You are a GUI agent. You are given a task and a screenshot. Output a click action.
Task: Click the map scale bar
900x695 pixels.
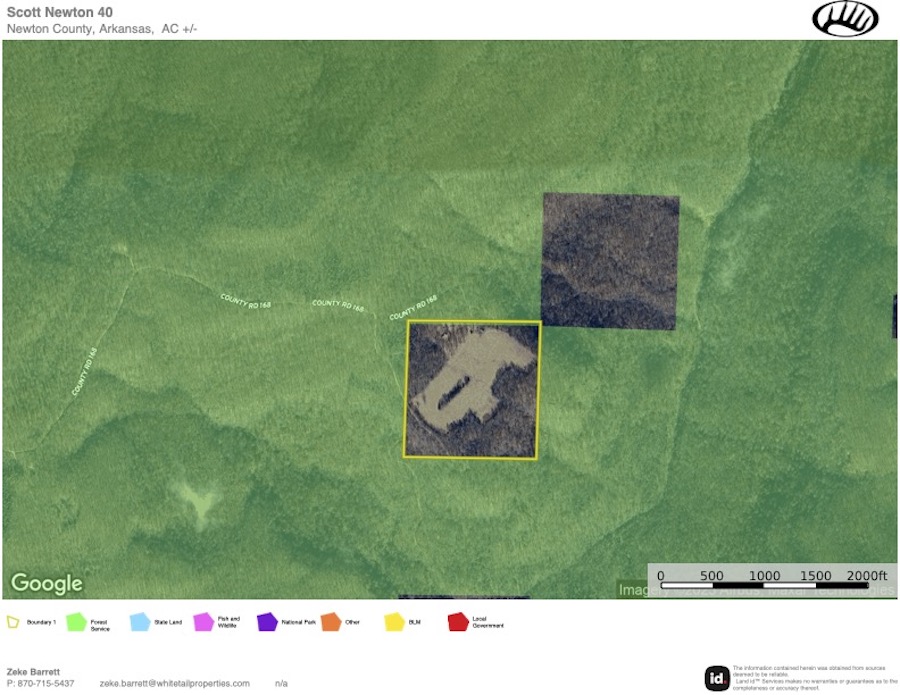tap(764, 585)
